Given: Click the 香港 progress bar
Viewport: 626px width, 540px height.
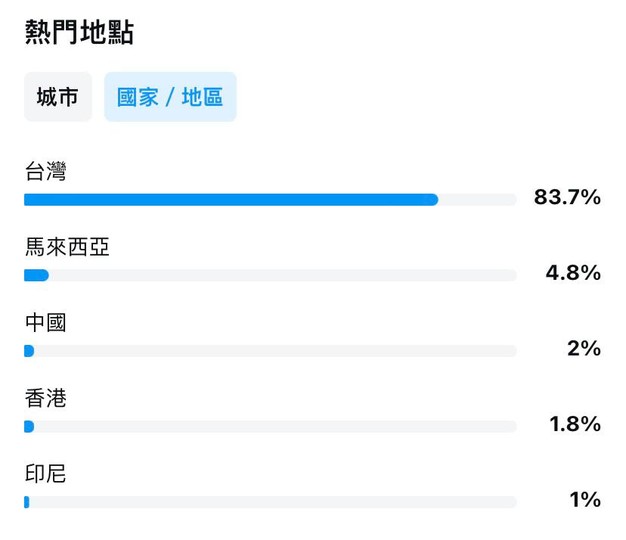Looking at the screenshot, I should pyautogui.click(x=270, y=427).
